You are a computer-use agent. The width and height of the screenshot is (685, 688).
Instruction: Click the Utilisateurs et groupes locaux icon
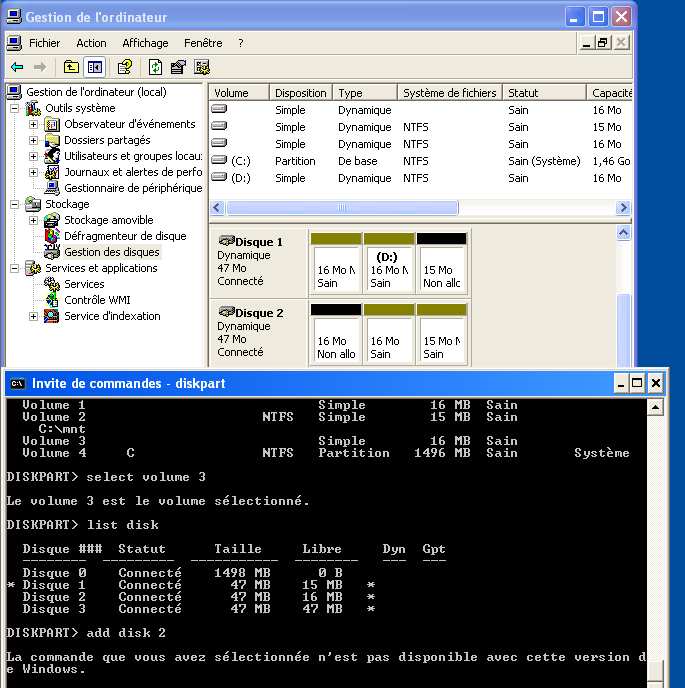pyautogui.click(x=52, y=156)
